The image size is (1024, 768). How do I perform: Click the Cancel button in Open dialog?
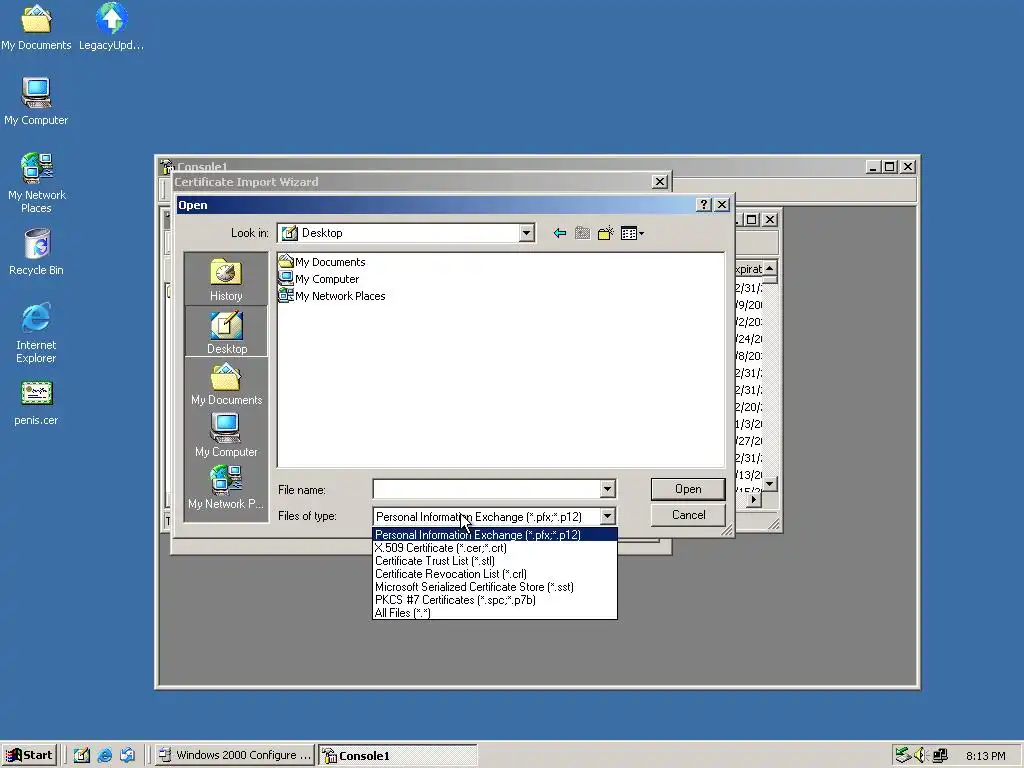click(x=688, y=515)
